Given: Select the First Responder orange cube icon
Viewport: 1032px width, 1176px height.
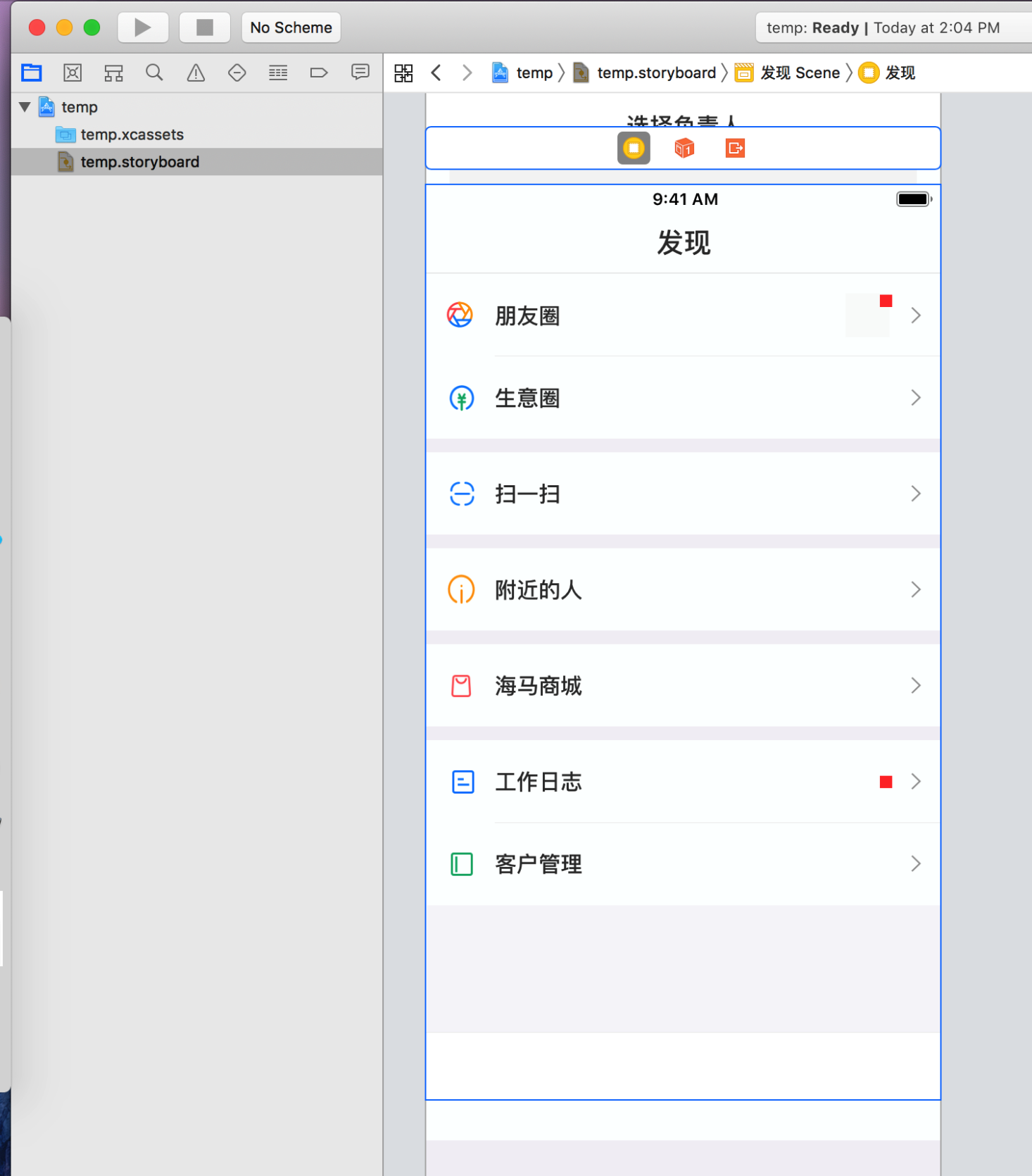Looking at the screenshot, I should pyautogui.click(x=684, y=148).
